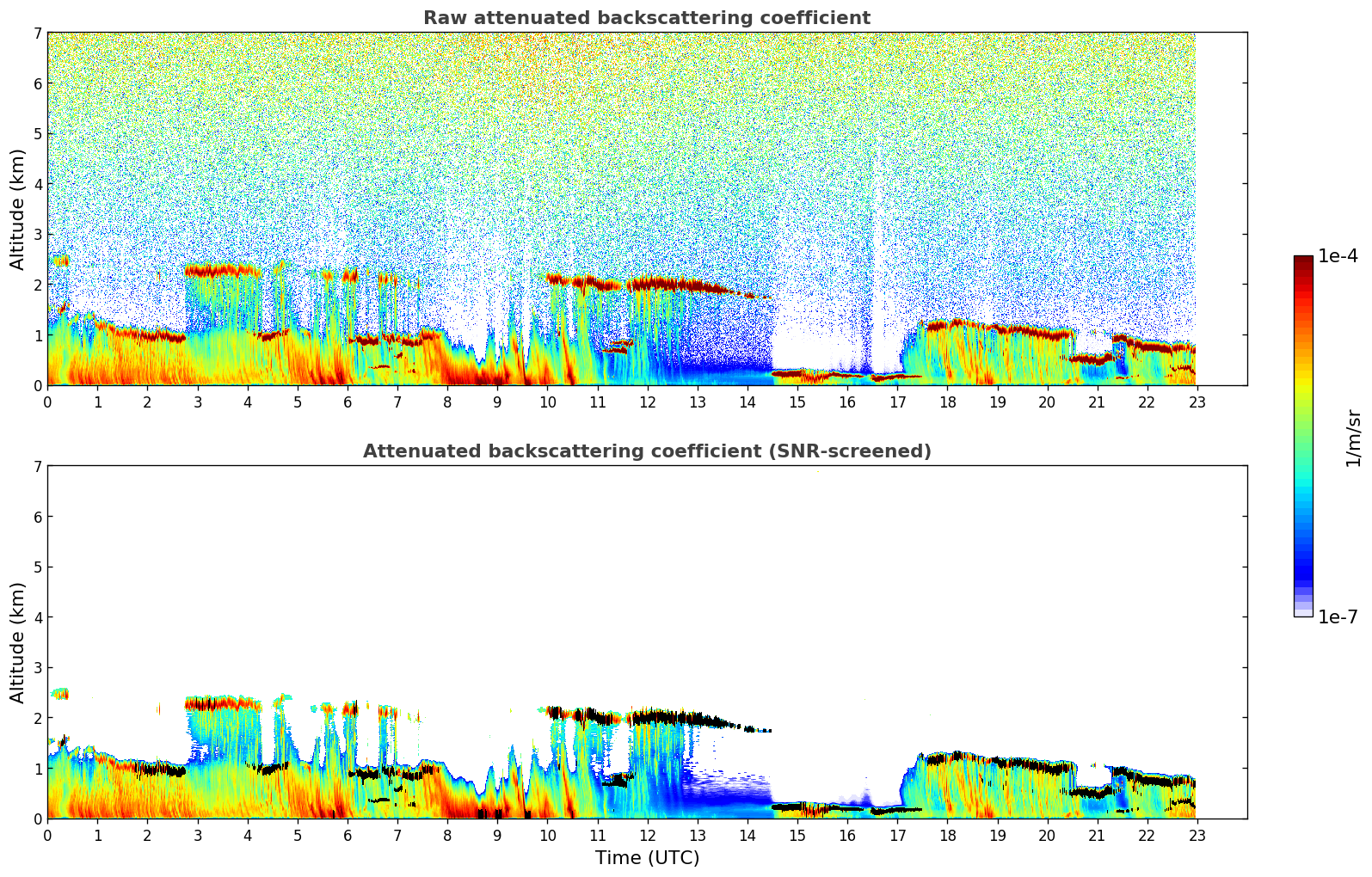
Task: Click time tick '14' under the SNR-screened plot
Action: [748, 836]
